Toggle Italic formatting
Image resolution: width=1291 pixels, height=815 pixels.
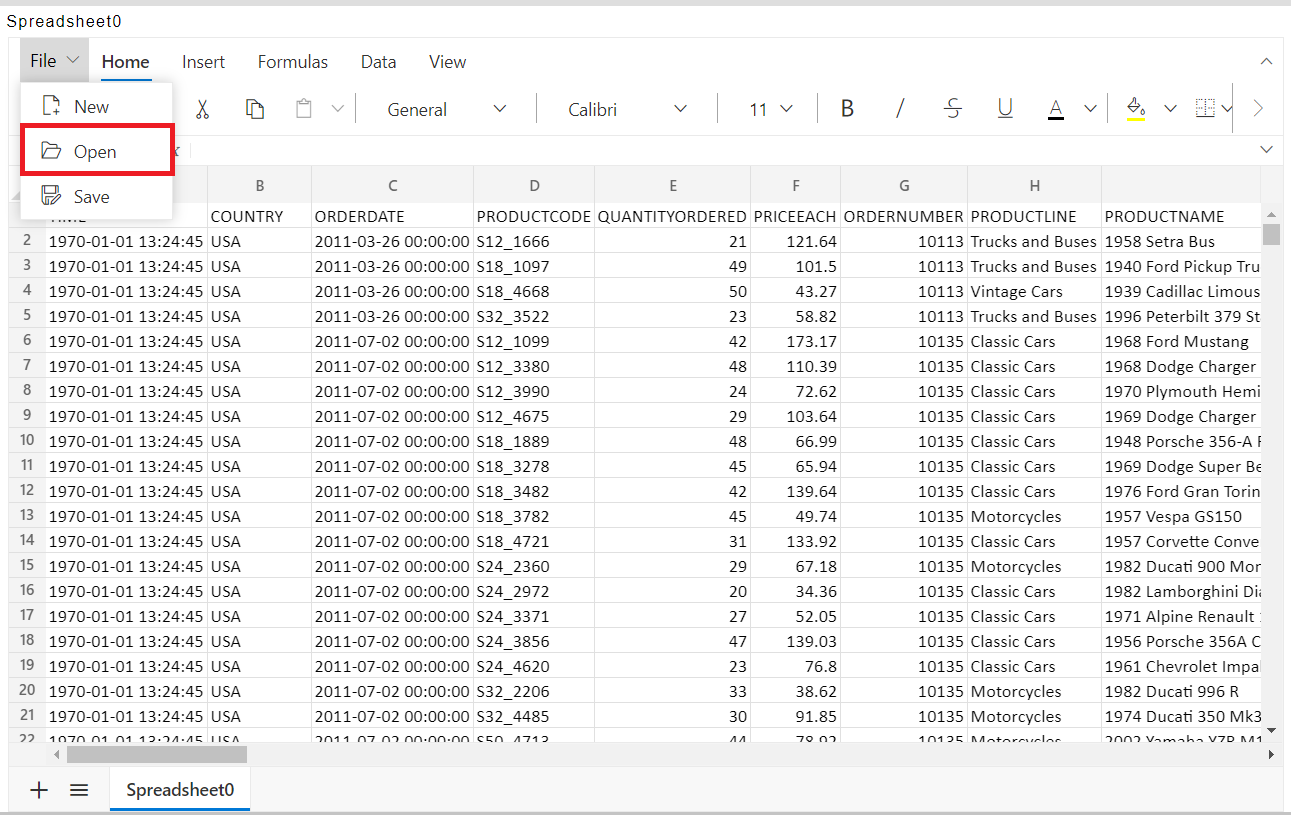click(x=900, y=109)
